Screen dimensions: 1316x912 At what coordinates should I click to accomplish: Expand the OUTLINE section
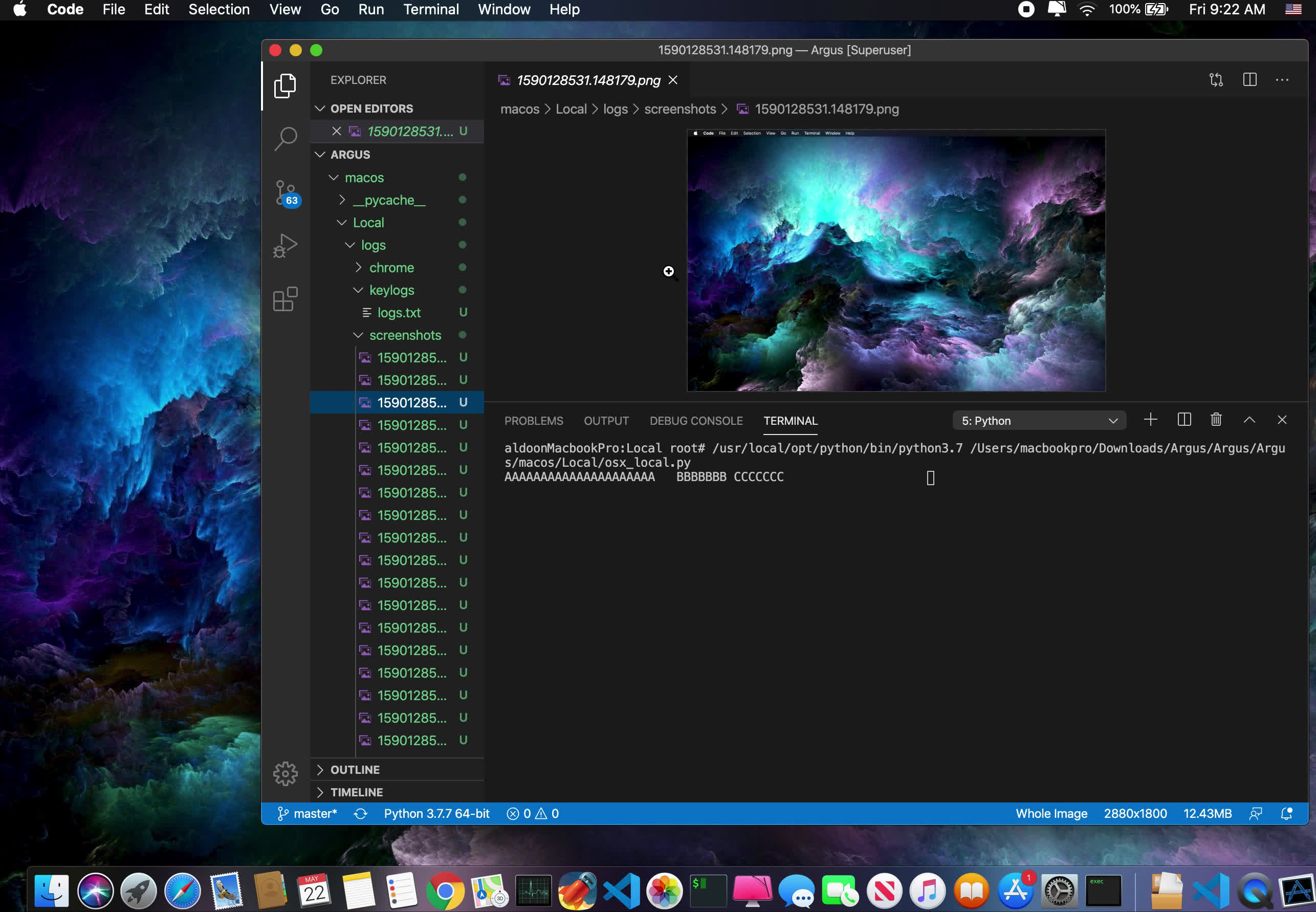[355, 770]
